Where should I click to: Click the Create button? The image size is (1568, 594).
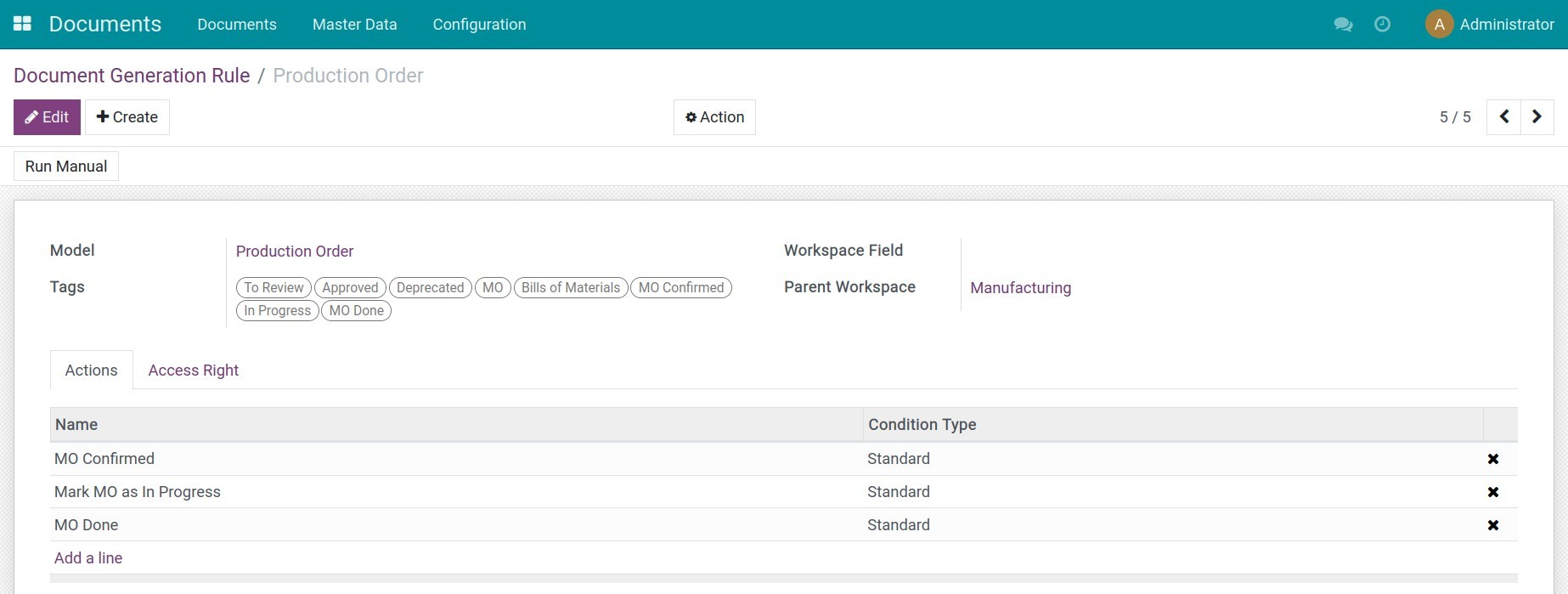tap(127, 117)
